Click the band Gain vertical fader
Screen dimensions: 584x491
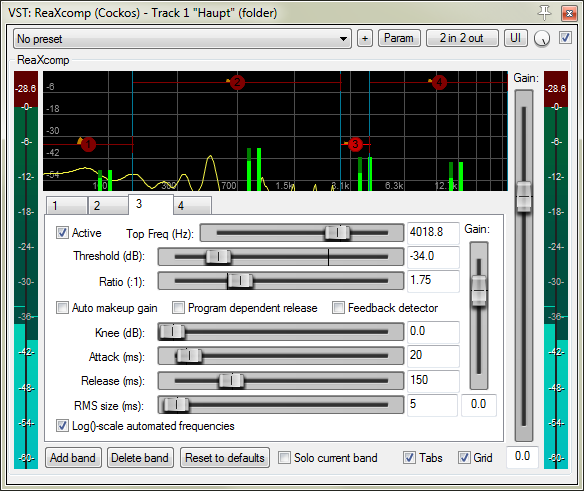coord(479,291)
